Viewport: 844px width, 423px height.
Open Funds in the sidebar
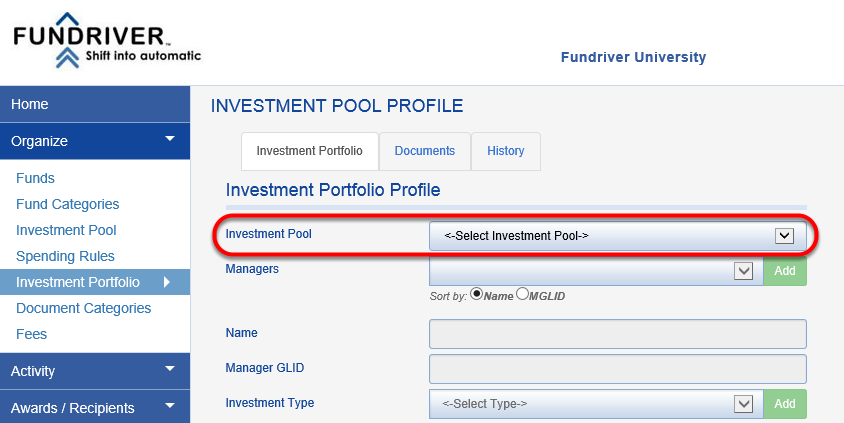tap(36, 178)
